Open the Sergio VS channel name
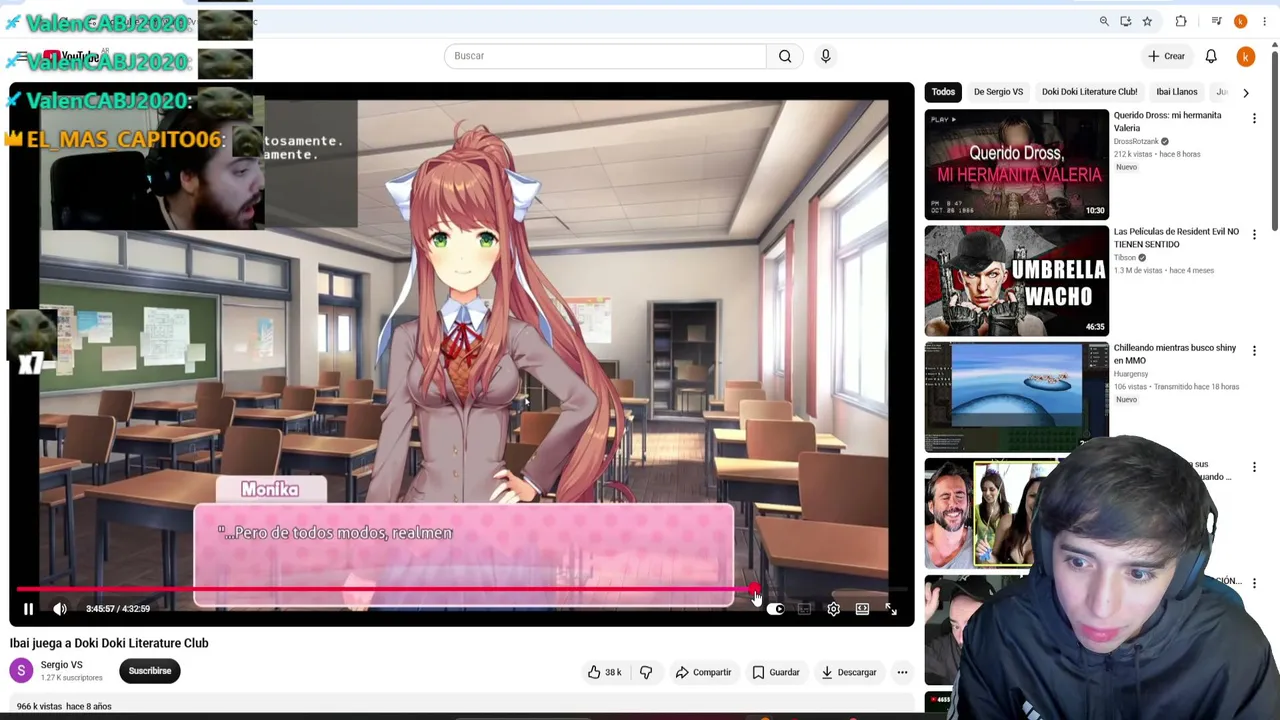 click(x=61, y=665)
